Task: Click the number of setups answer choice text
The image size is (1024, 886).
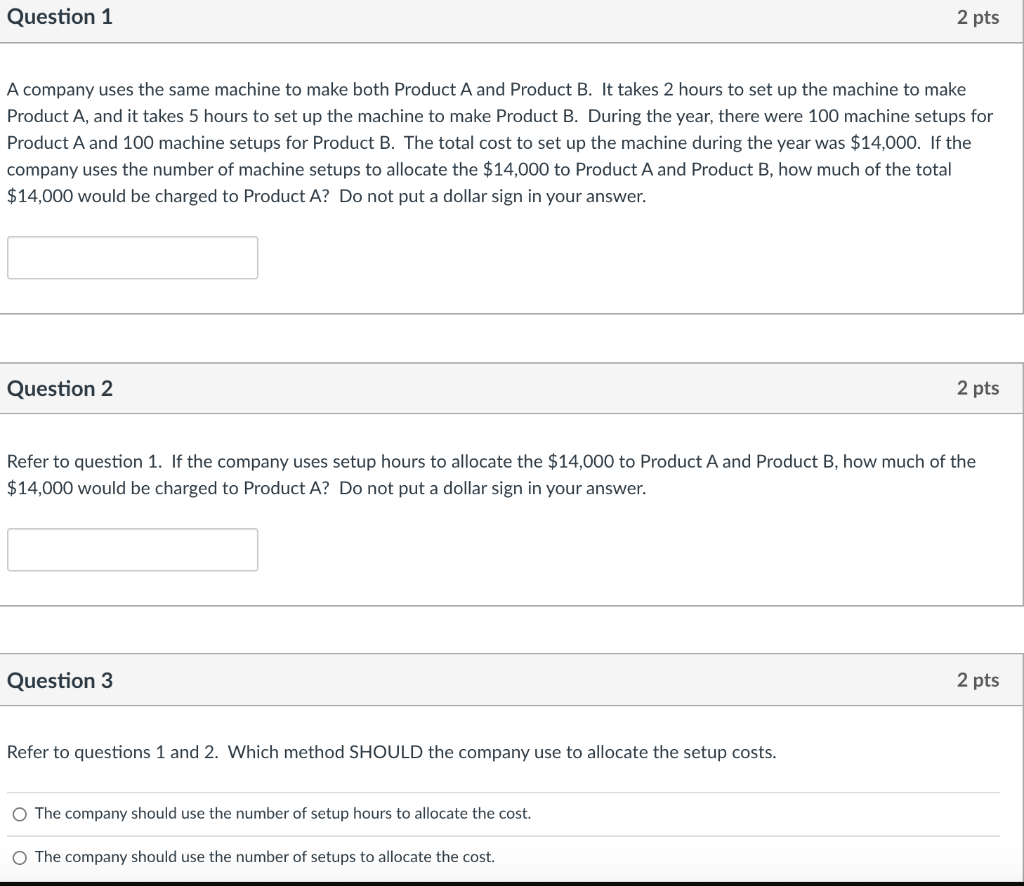Action: 264,856
